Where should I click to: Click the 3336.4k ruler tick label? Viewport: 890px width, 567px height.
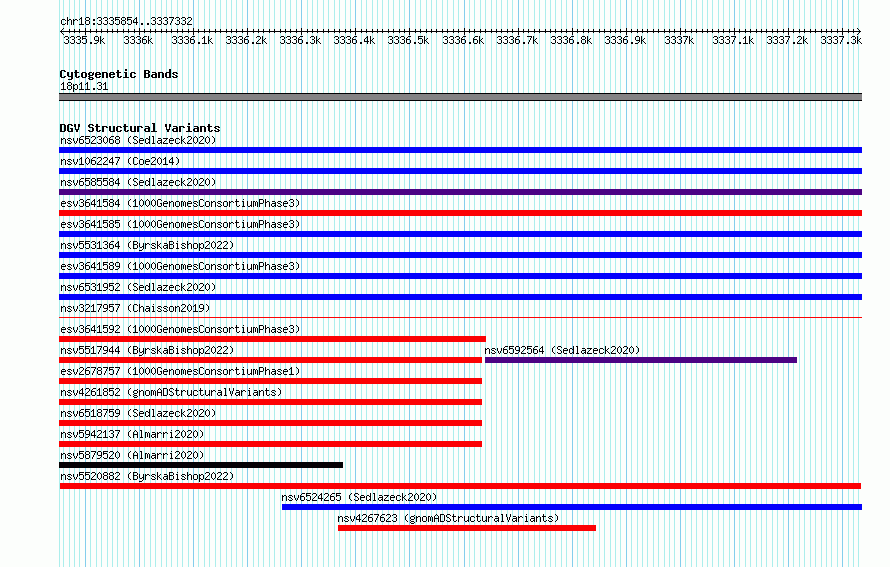[x=354, y=40]
